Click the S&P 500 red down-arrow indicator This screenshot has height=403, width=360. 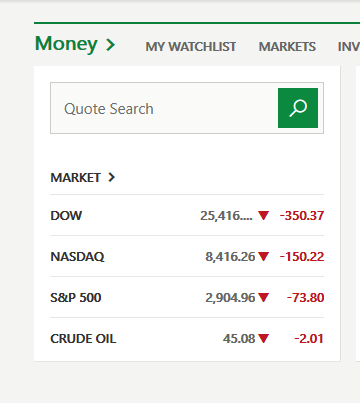[263, 297]
